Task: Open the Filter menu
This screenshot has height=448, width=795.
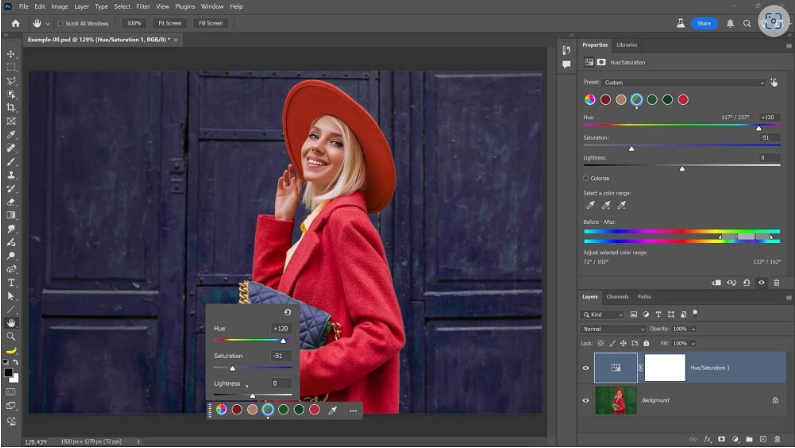Action: pyautogui.click(x=143, y=7)
